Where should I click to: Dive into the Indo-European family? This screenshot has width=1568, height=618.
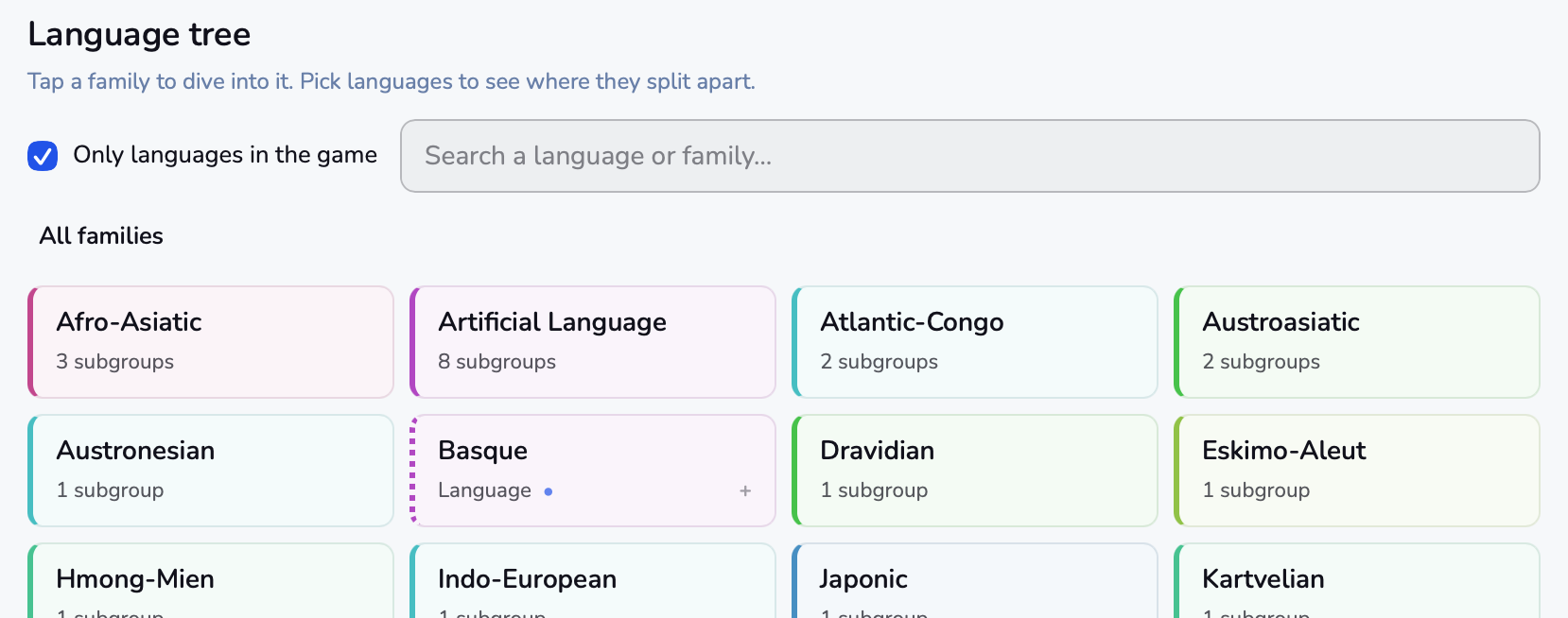593,581
